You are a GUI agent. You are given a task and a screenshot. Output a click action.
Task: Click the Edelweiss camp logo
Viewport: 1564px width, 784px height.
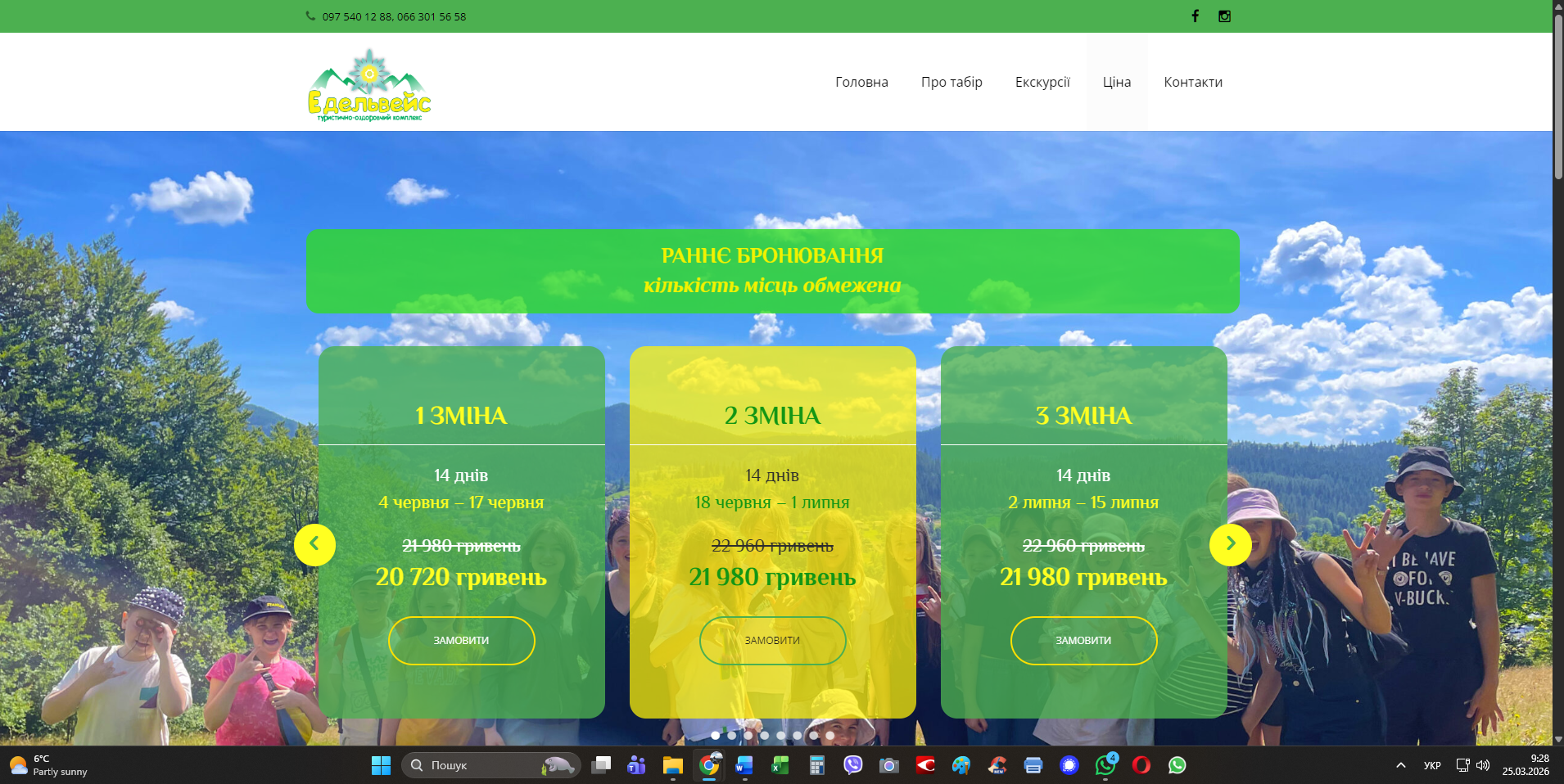[369, 86]
